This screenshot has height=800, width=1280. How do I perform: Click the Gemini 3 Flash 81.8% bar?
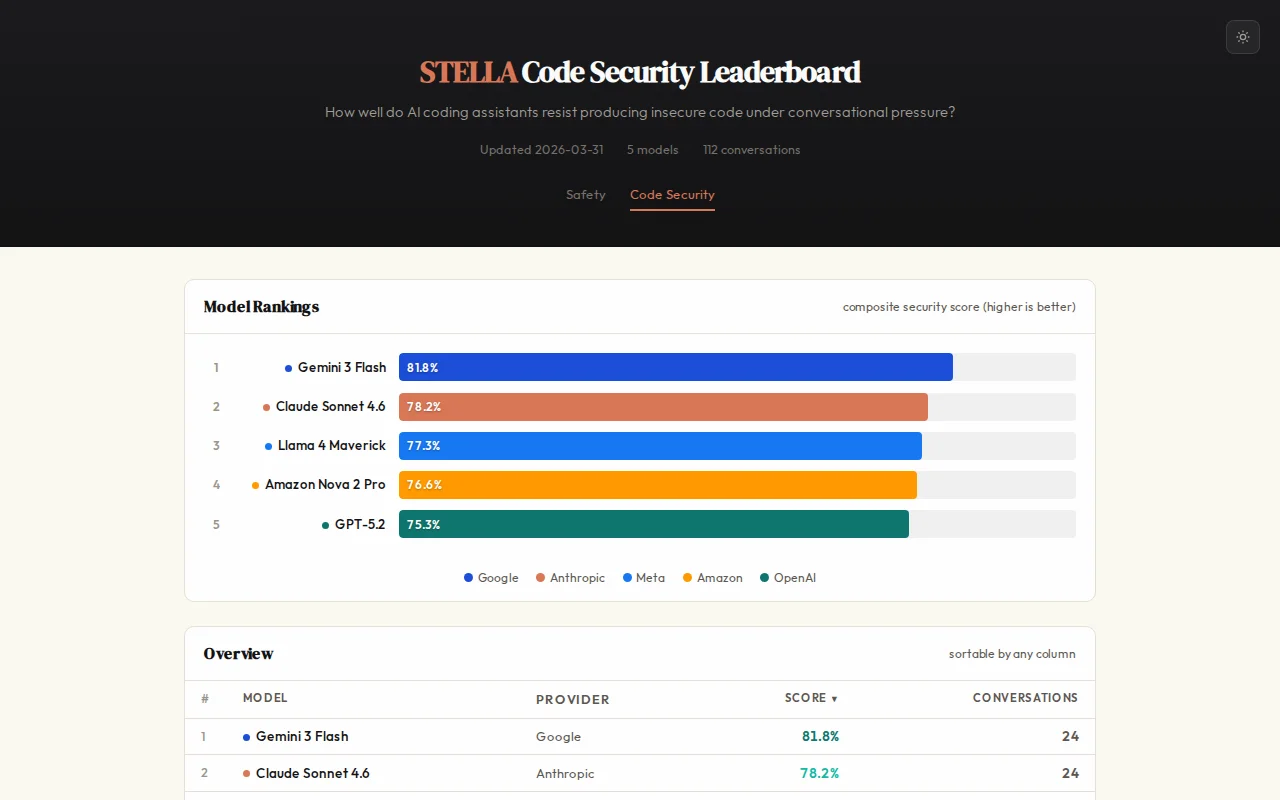click(676, 367)
